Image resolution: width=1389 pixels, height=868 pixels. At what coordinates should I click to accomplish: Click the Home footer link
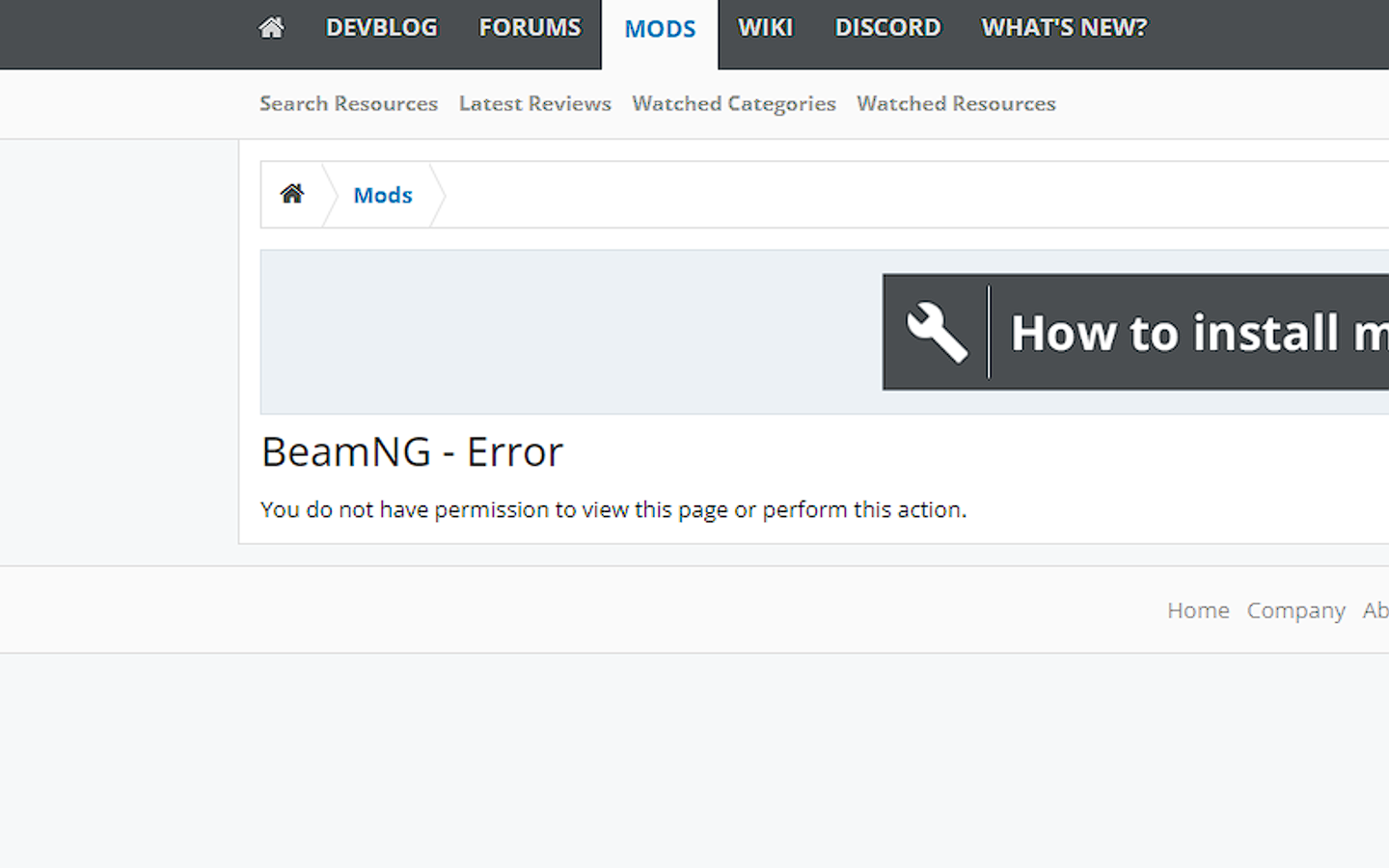[1198, 610]
